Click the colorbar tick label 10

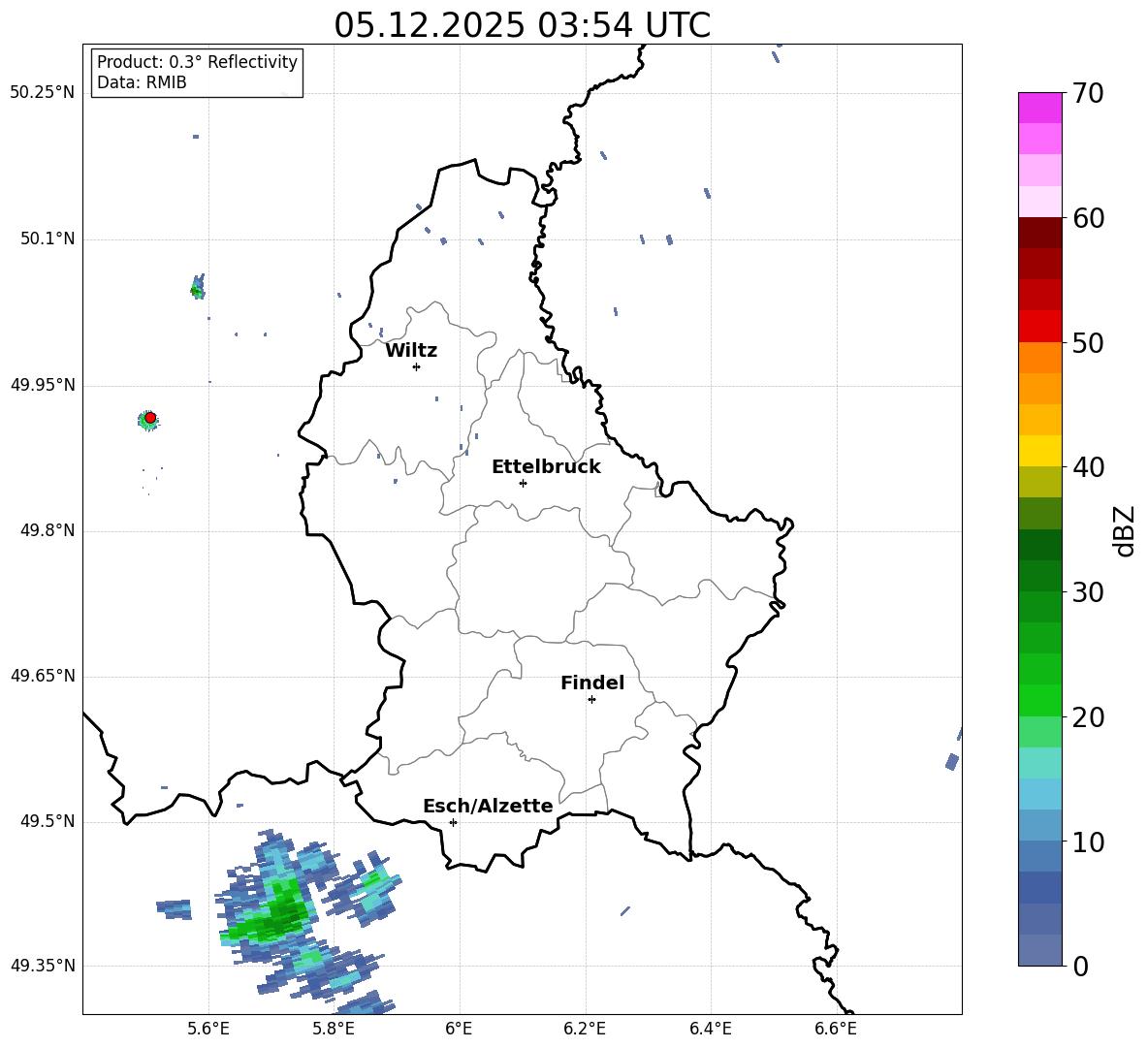(x=1088, y=842)
